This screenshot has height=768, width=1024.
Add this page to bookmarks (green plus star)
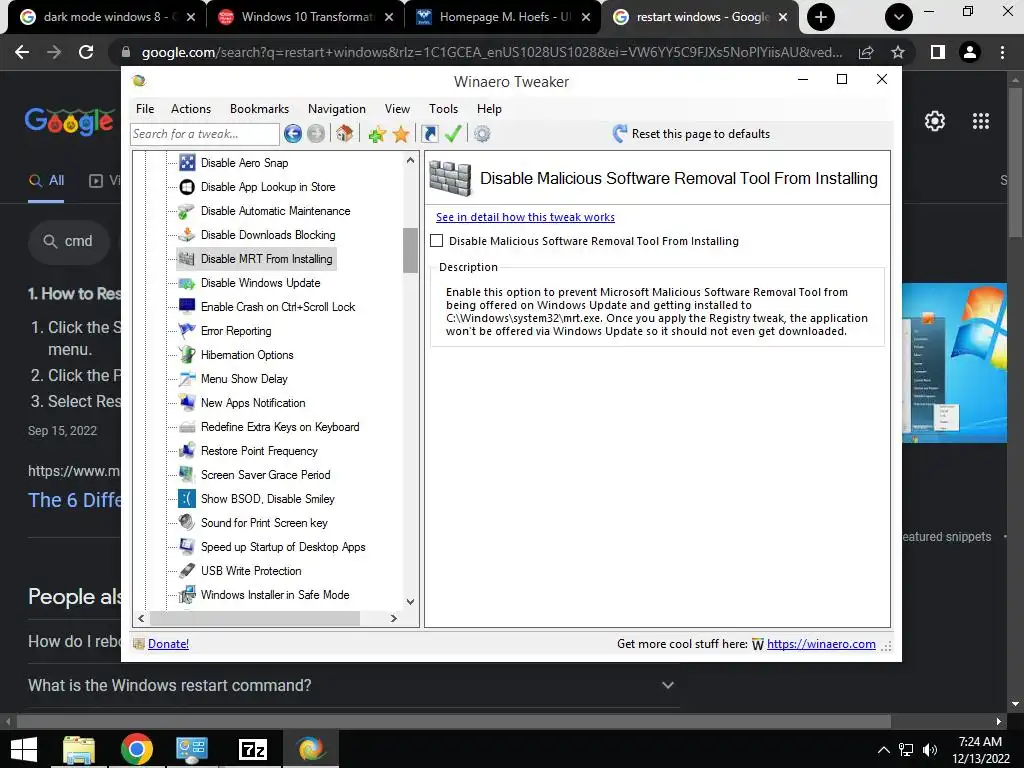coord(377,134)
